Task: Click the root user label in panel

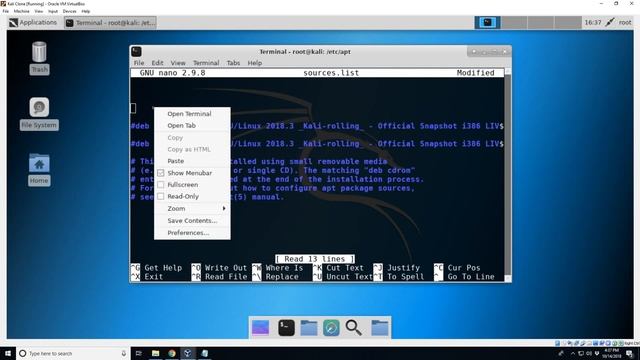Action: point(625,22)
